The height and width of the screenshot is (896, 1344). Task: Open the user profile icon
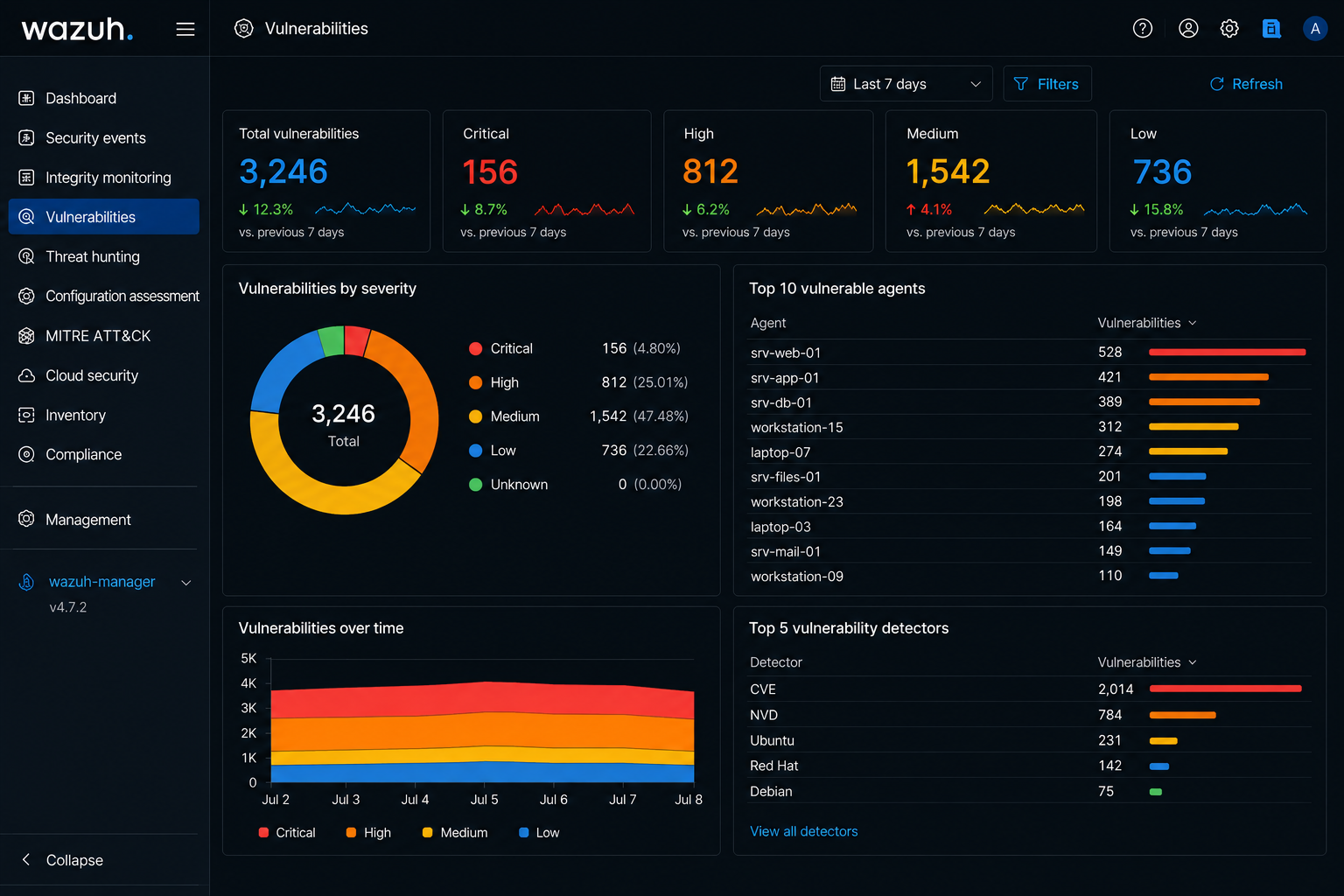tap(1188, 29)
